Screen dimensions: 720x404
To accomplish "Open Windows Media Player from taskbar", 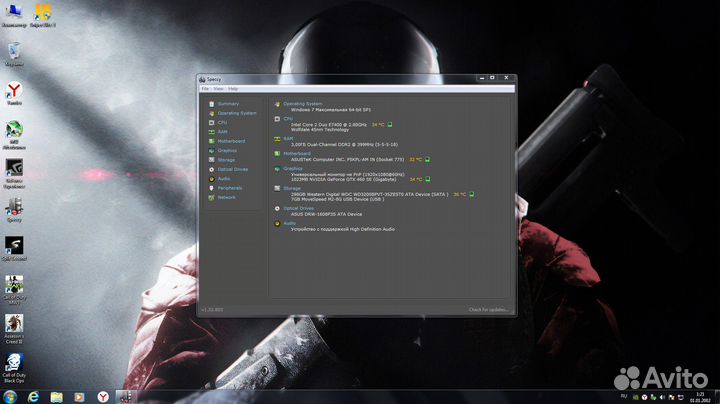I will [x=79, y=397].
